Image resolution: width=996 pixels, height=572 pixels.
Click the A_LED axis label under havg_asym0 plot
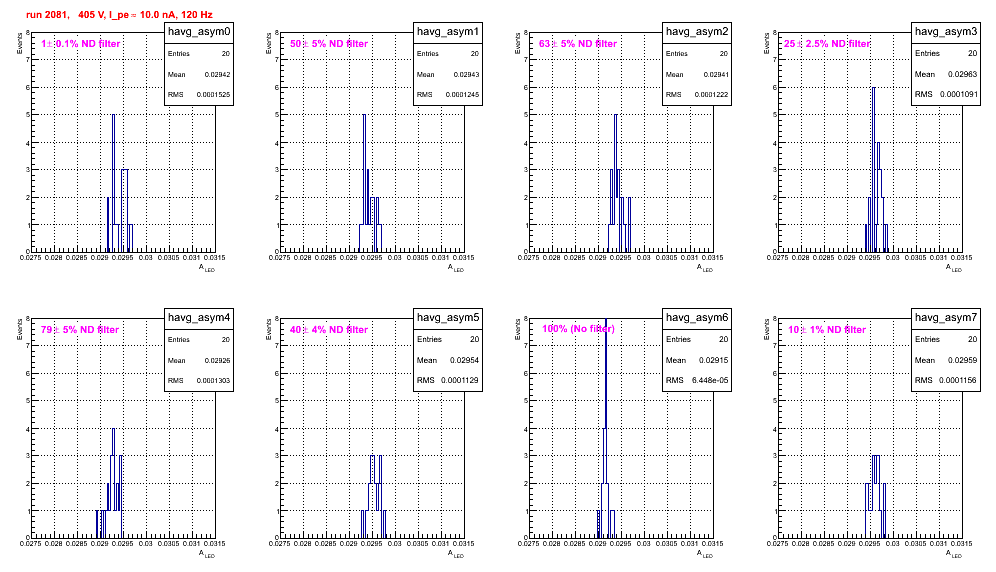(207, 268)
